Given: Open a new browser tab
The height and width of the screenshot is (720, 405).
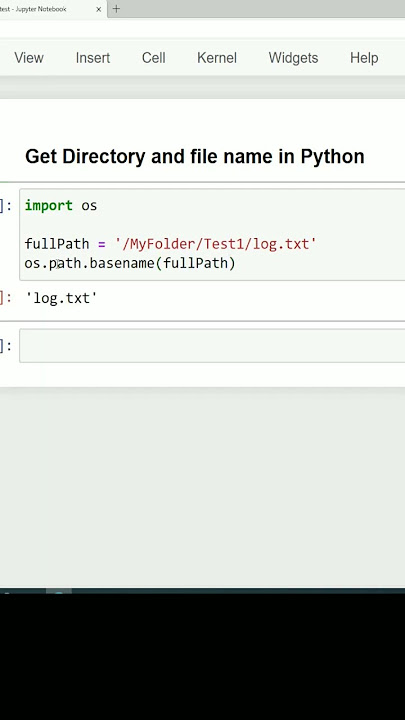Looking at the screenshot, I should tap(116, 9).
